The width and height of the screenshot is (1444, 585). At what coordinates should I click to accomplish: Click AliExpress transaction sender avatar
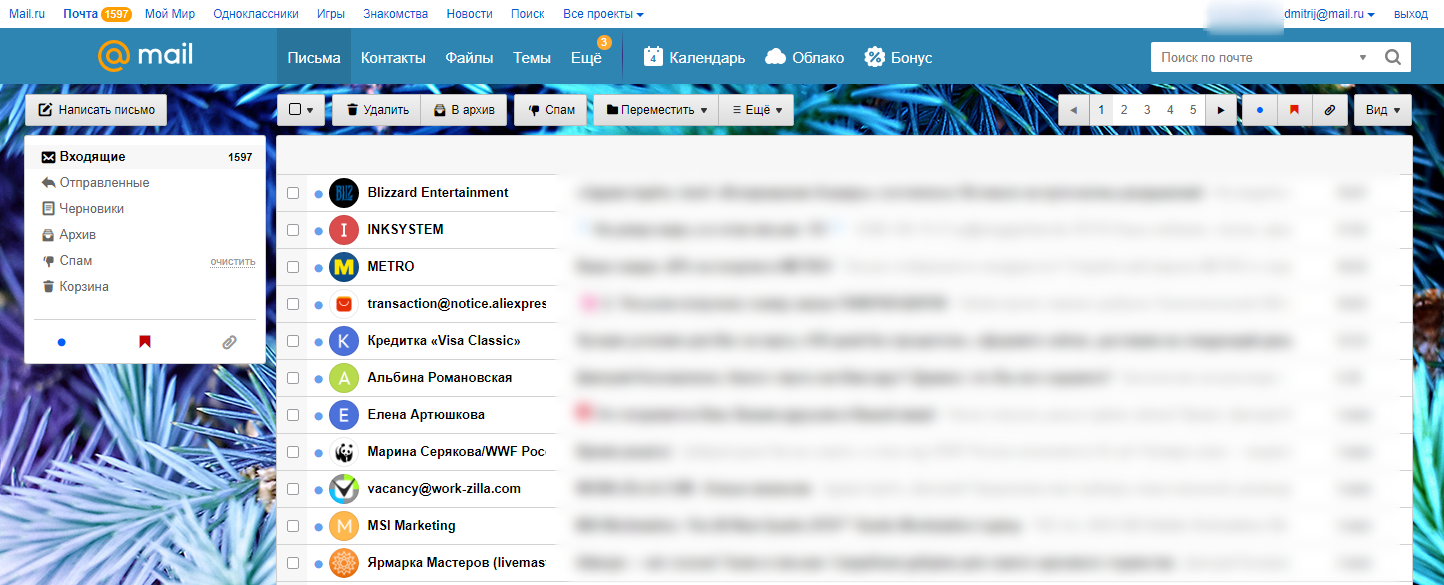tap(343, 304)
